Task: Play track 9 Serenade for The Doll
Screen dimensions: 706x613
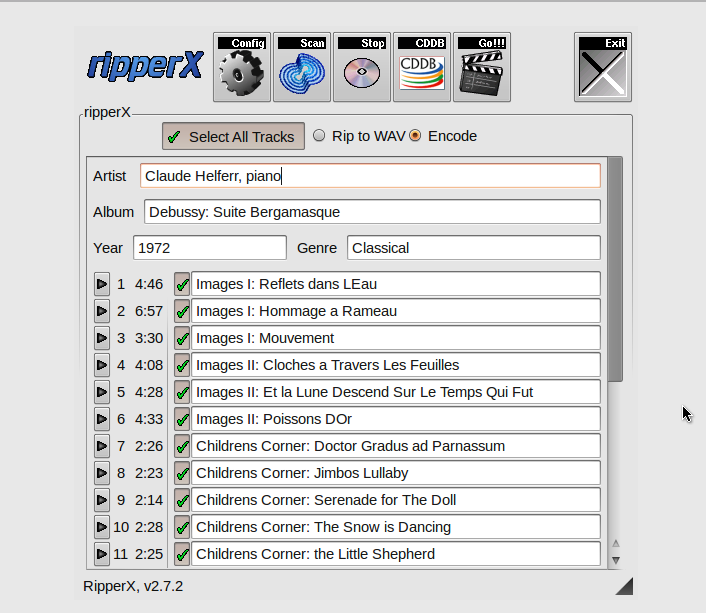Action: (x=102, y=500)
